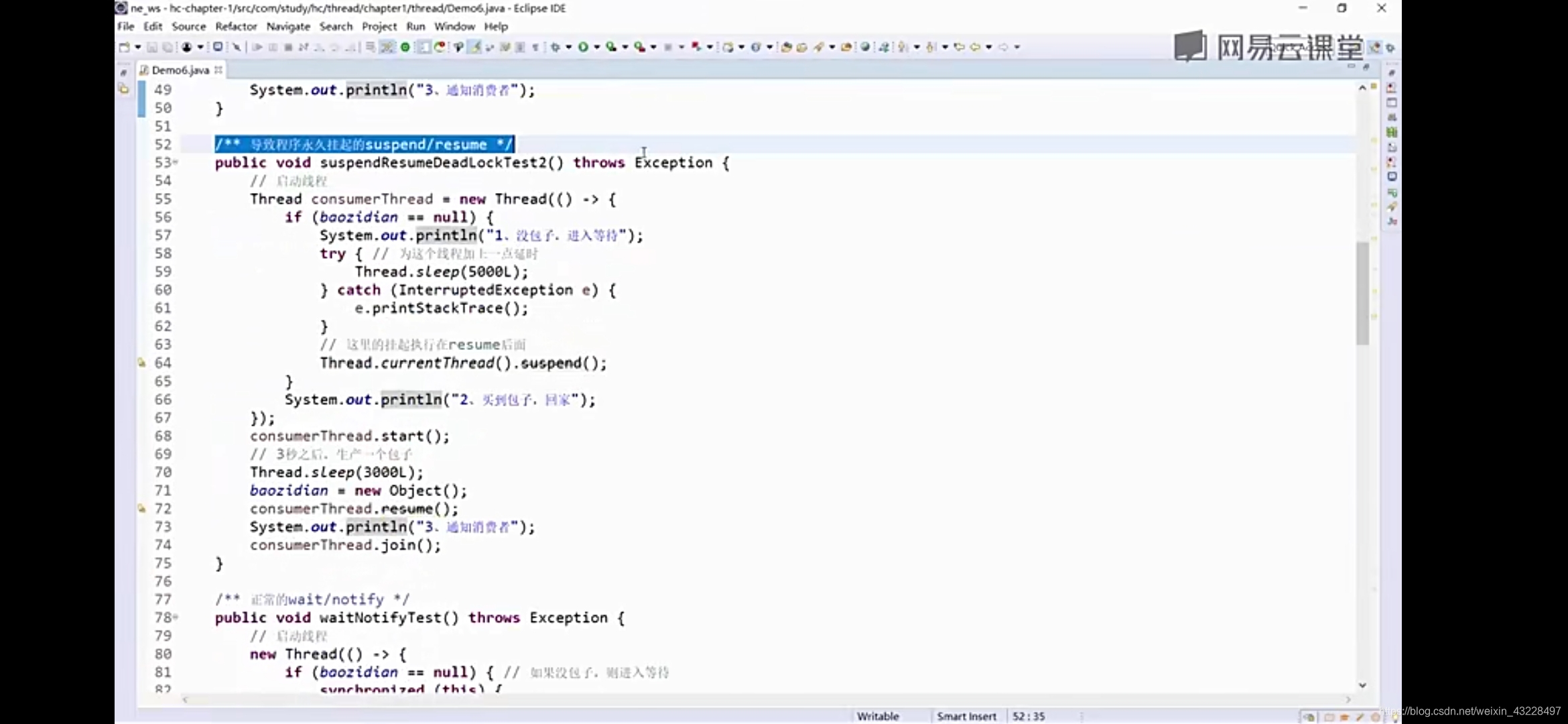1568x724 pixels.
Task: Click the Save icon in toolbar
Action: coord(152,47)
